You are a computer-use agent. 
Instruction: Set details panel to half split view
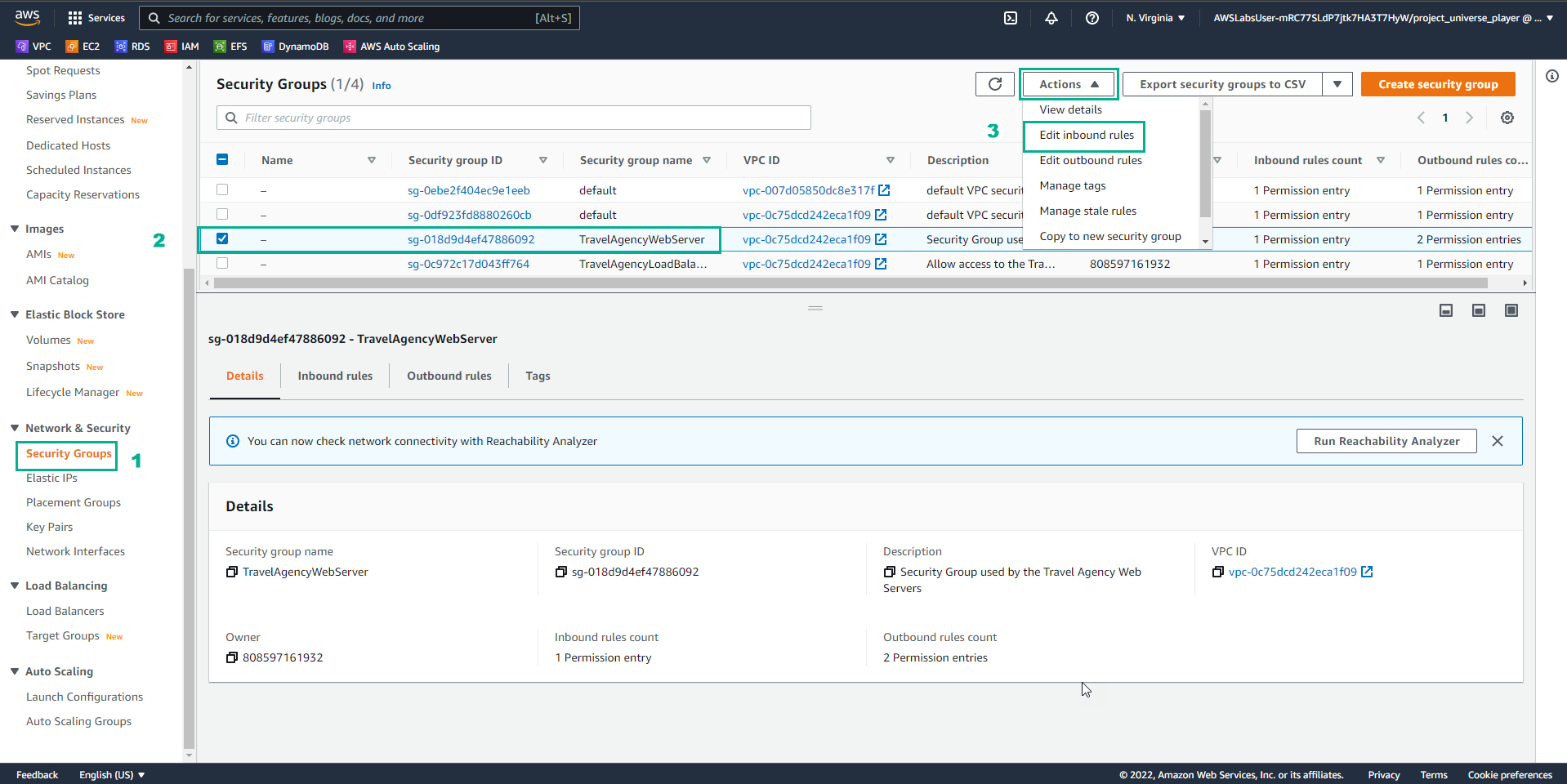pyautogui.click(x=1479, y=310)
